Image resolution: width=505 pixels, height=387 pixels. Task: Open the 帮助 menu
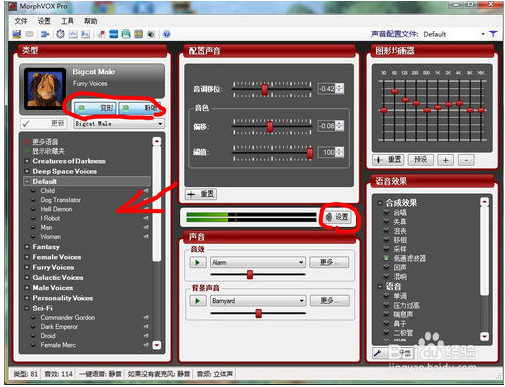[90, 21]
